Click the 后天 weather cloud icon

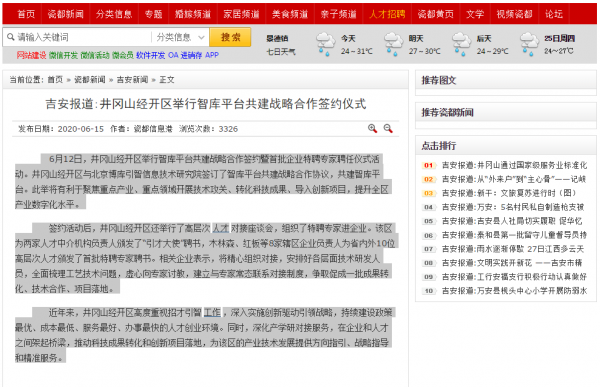point(461,44)
